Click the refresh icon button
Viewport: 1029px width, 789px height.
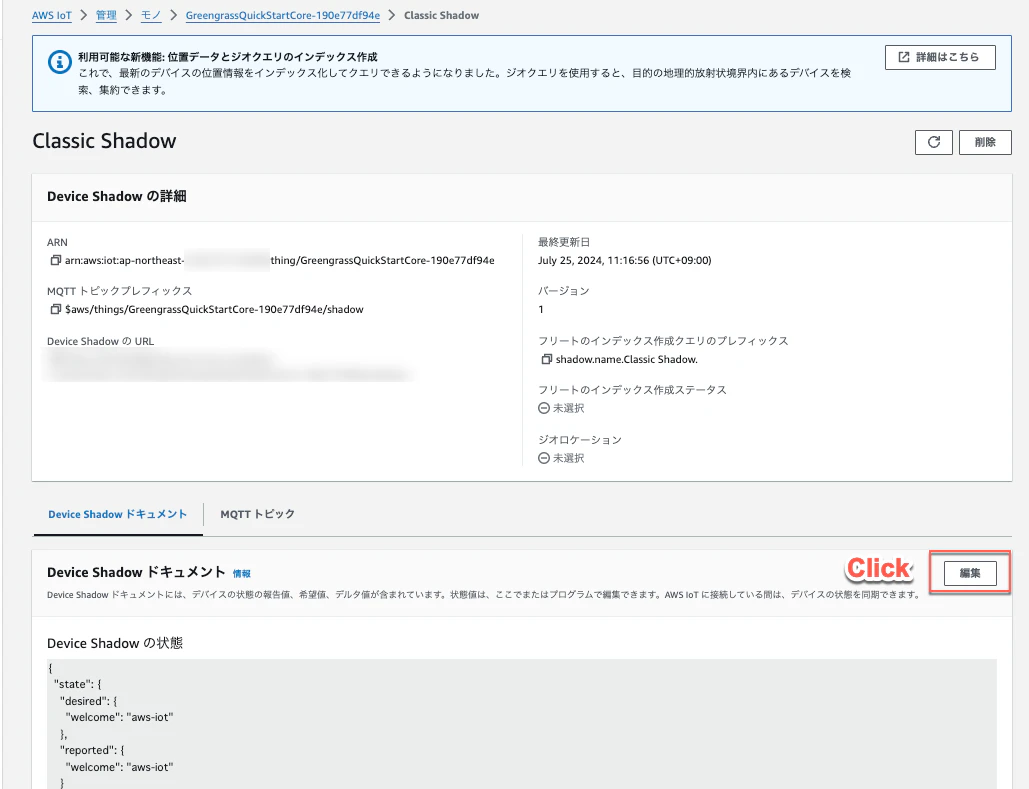[933, 142]
